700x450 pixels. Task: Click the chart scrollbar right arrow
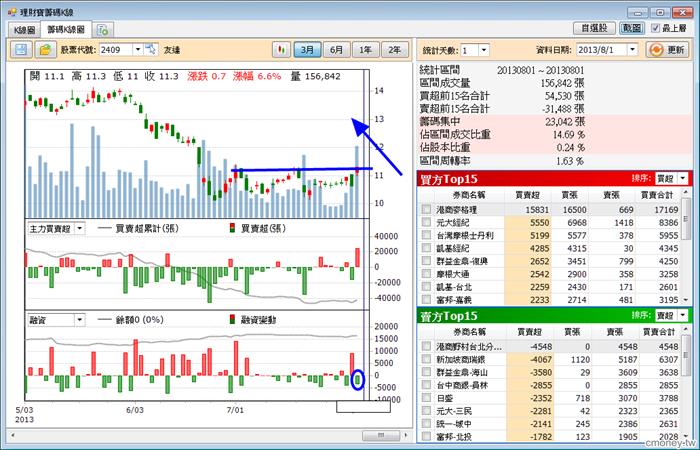[x=406, y=435]
